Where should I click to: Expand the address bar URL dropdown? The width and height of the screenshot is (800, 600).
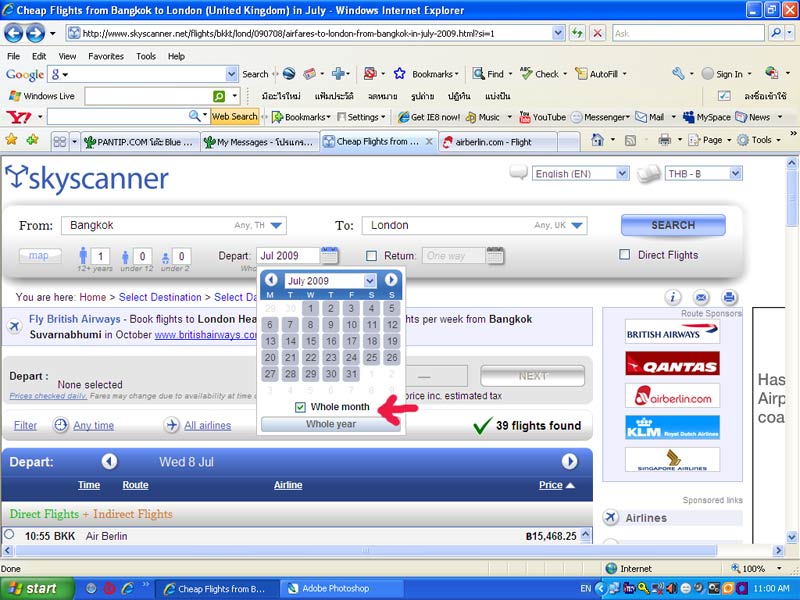[558, 33]
